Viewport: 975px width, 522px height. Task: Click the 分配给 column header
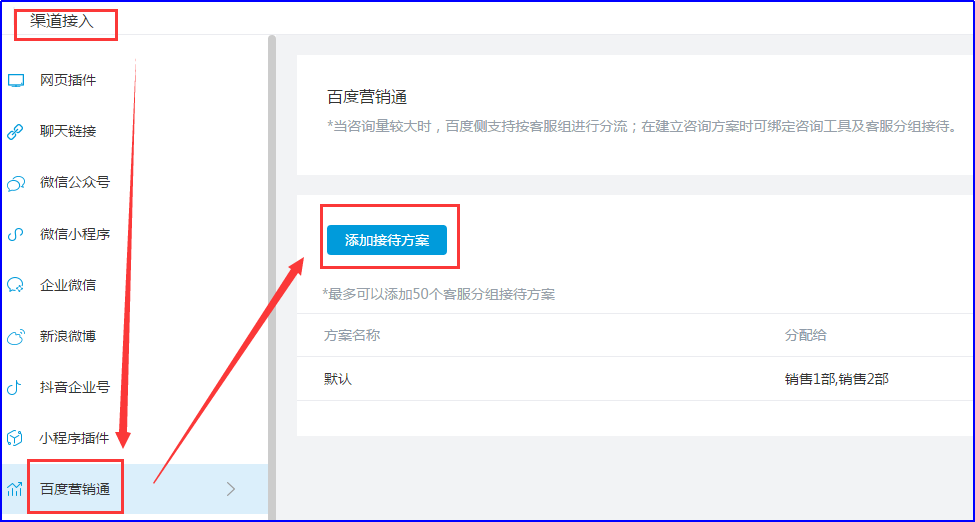tap(806, 335)
